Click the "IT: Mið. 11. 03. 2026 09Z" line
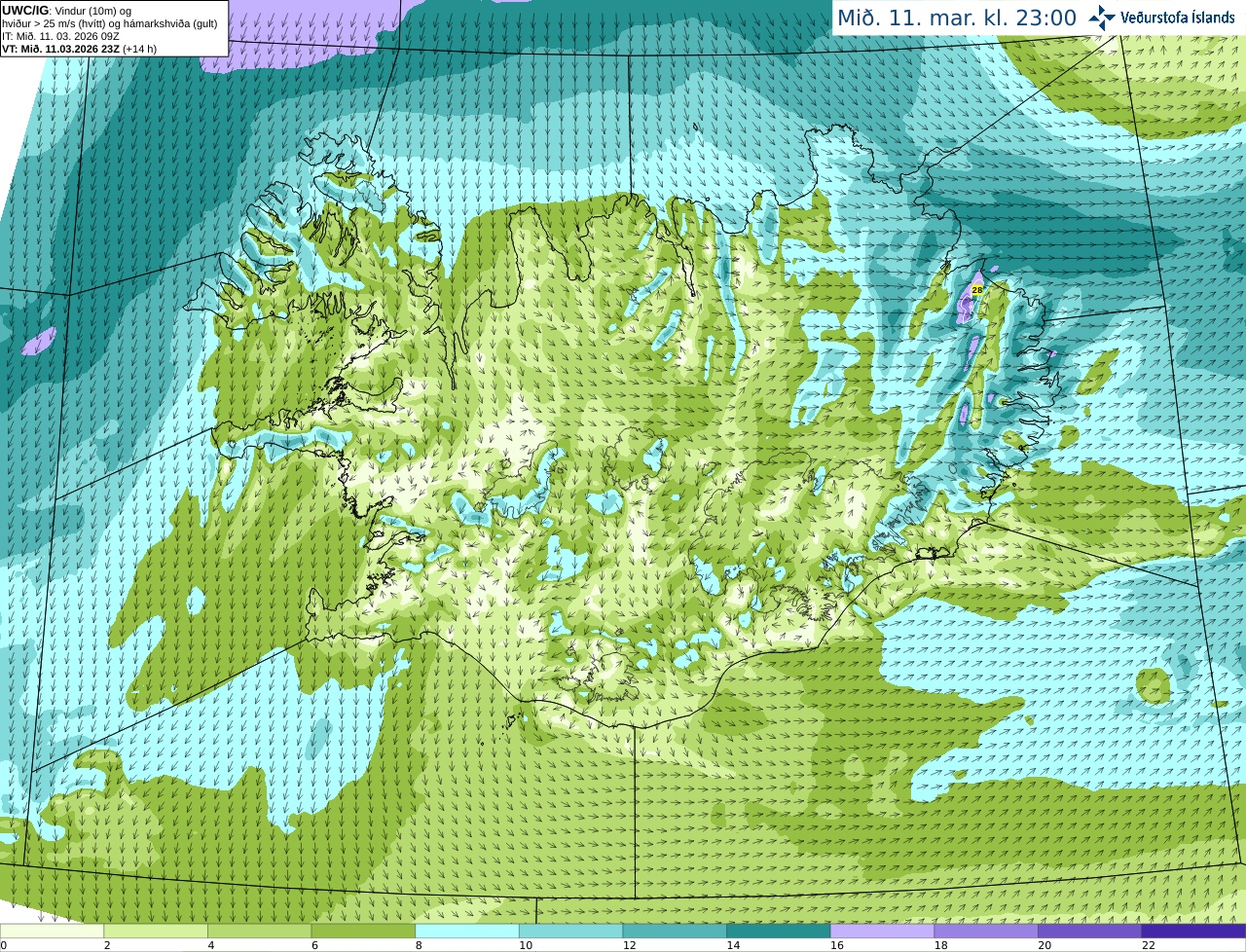This screenshot has width=1246, height=952. tap(61, 36)
